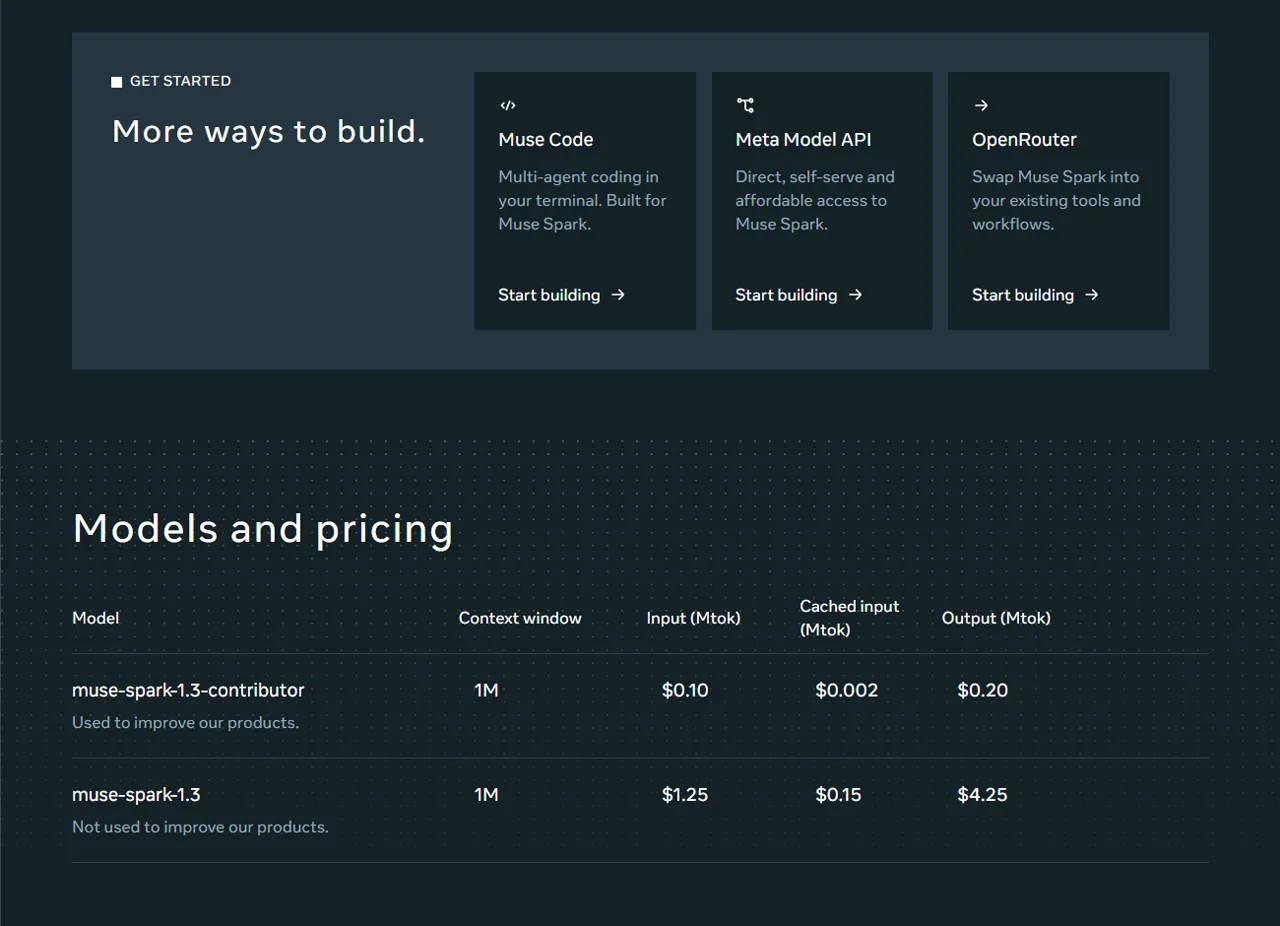Click the Context window column header
This screenshot has width=1280, height=926.
click(520, 618)
